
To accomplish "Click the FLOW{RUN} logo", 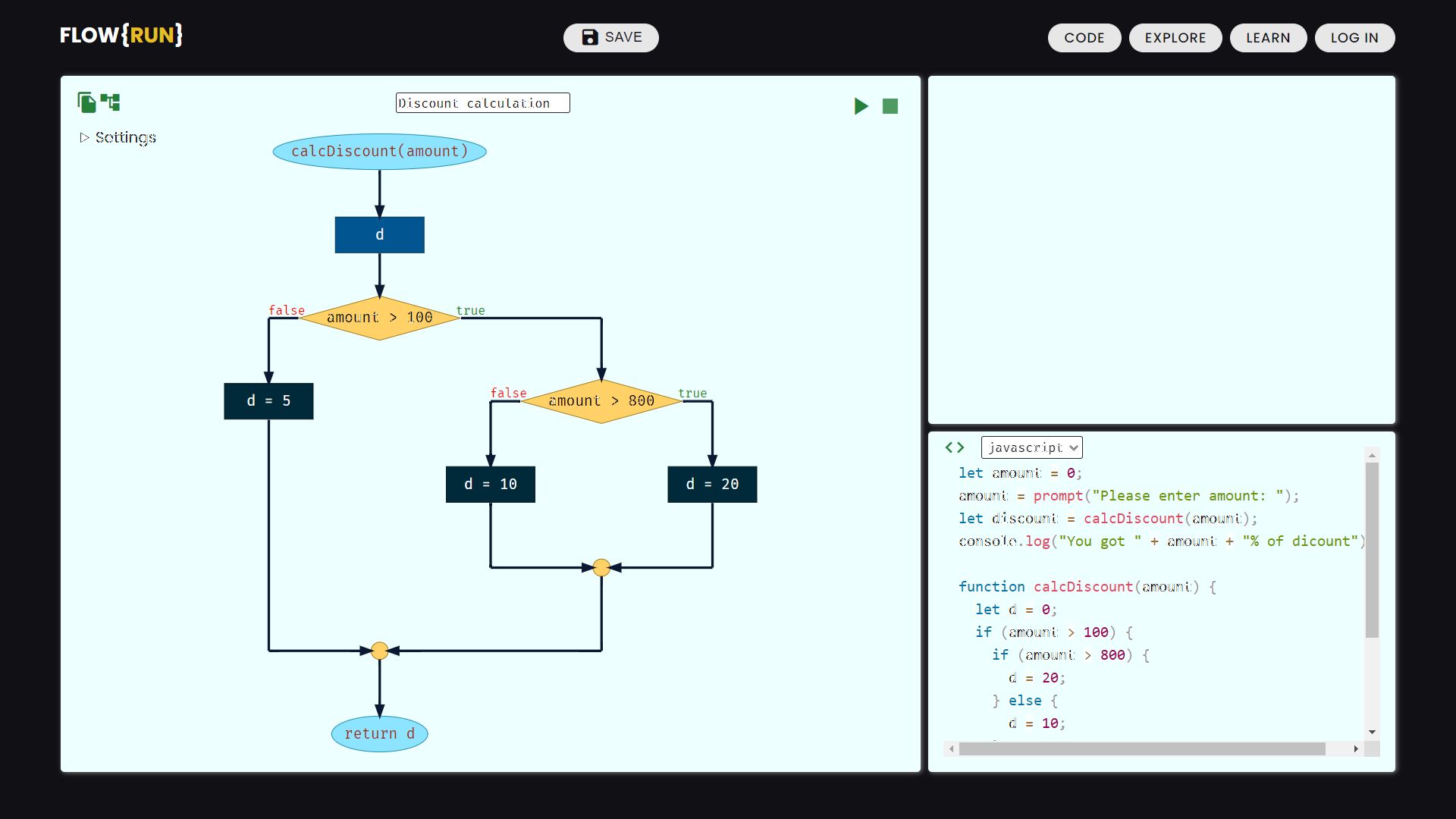I will coord(121,34).
